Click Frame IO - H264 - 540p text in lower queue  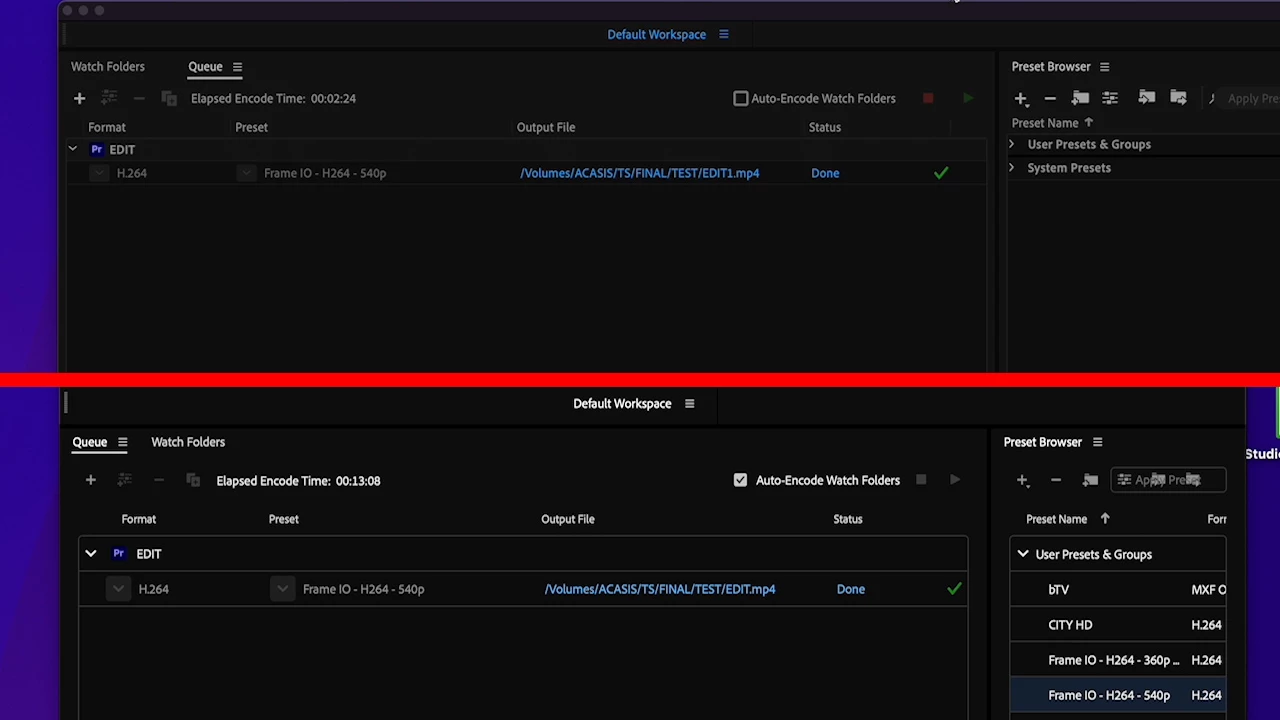coord(364,589)
